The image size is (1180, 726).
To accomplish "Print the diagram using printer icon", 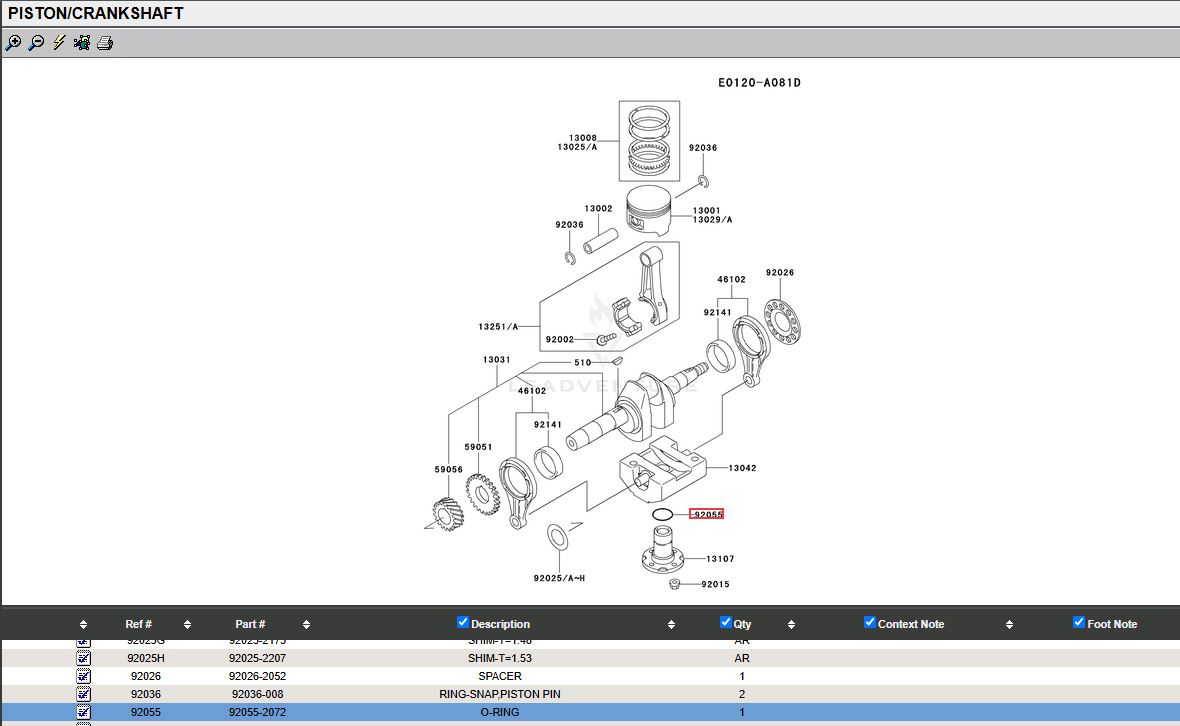I will [x=105, y=43].
